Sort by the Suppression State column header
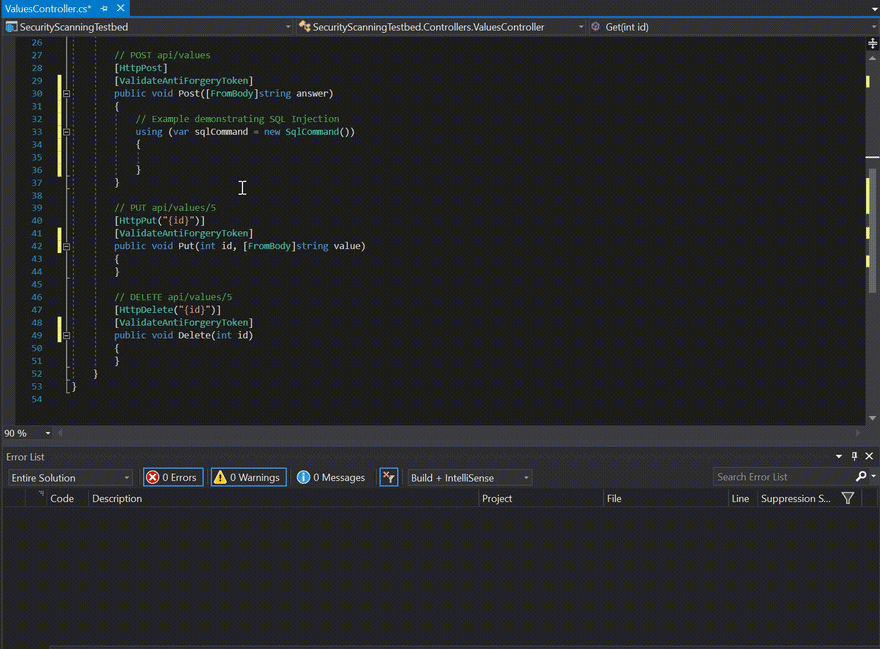The image size is (880, 649). pos(796,499)
